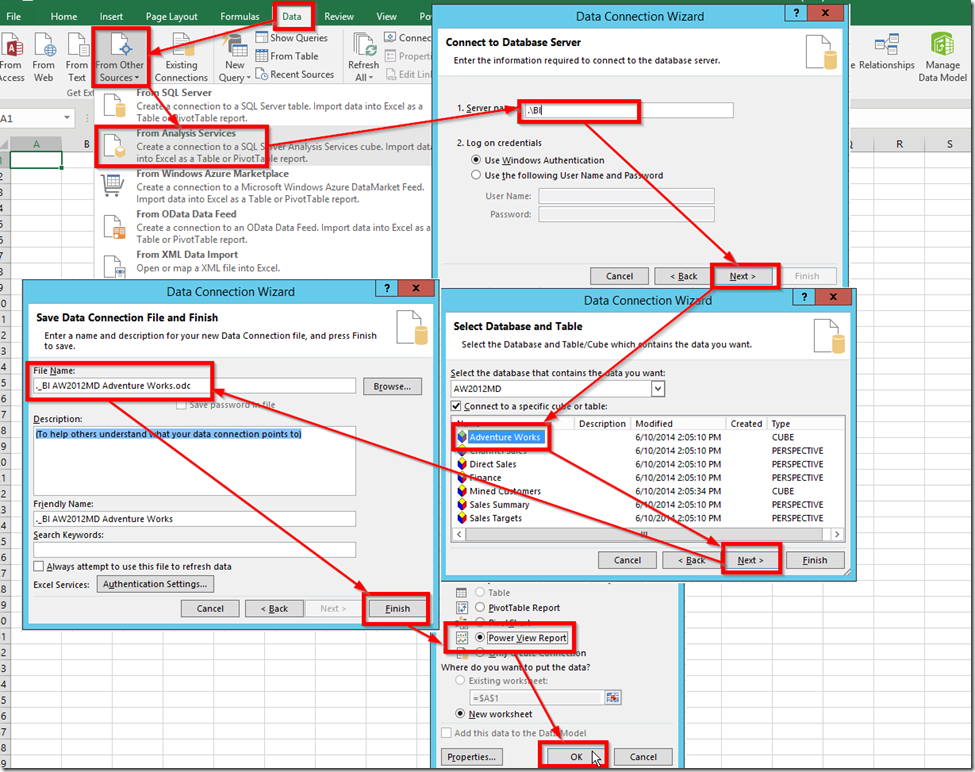Click the cube list's scroll right arrow

pyautogui.click(x=837, y=535)
